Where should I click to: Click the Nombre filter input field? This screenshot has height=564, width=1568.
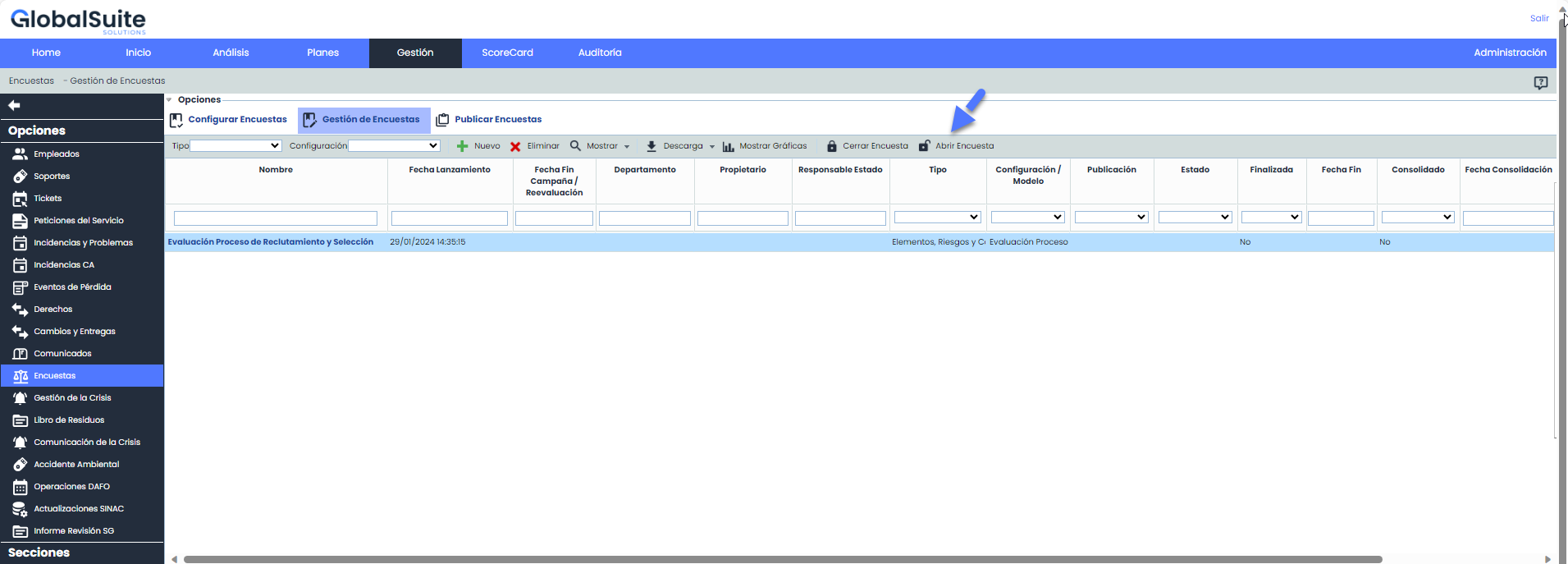point(275,218)
